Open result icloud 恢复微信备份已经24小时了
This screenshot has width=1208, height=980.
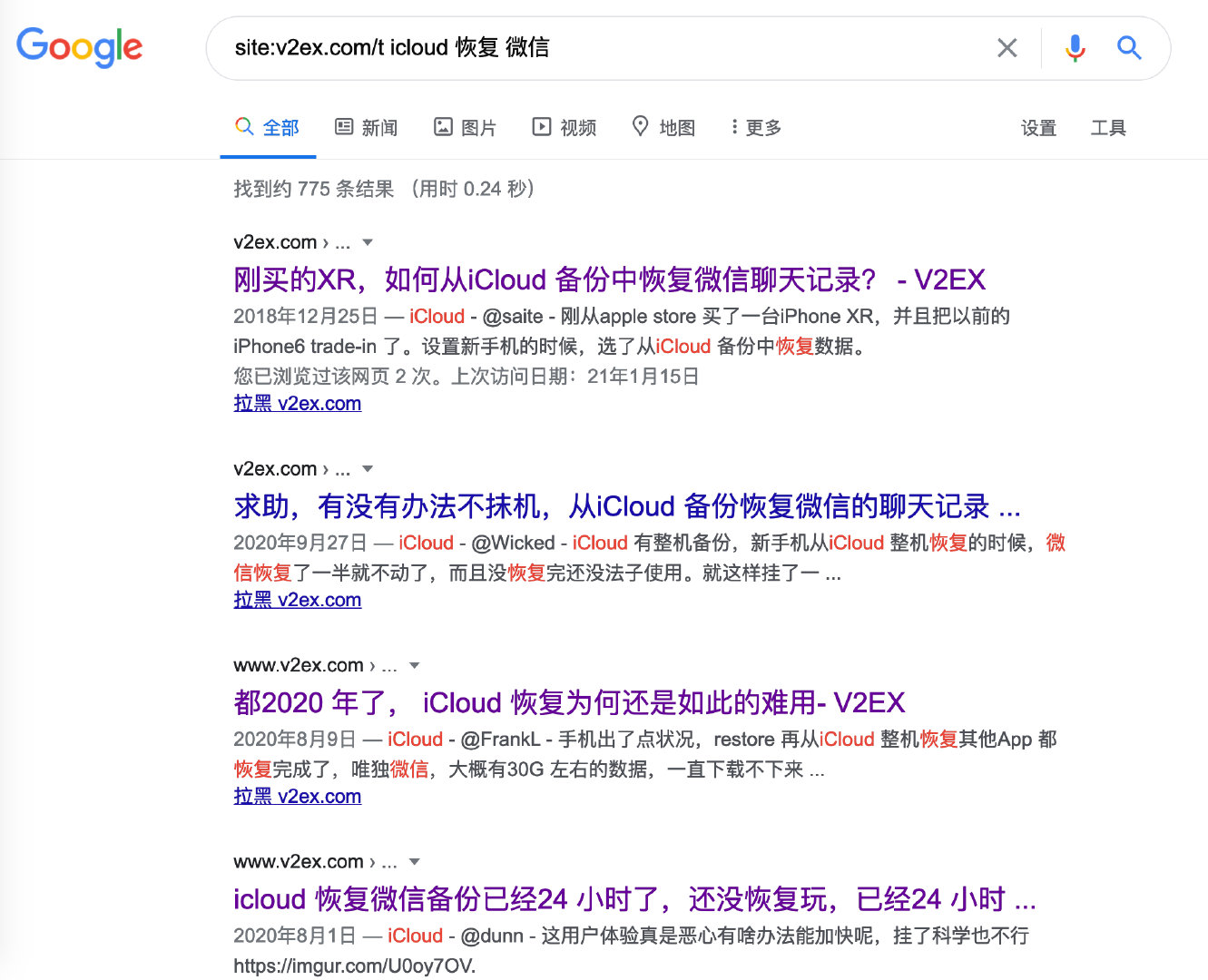coord(634,899)
